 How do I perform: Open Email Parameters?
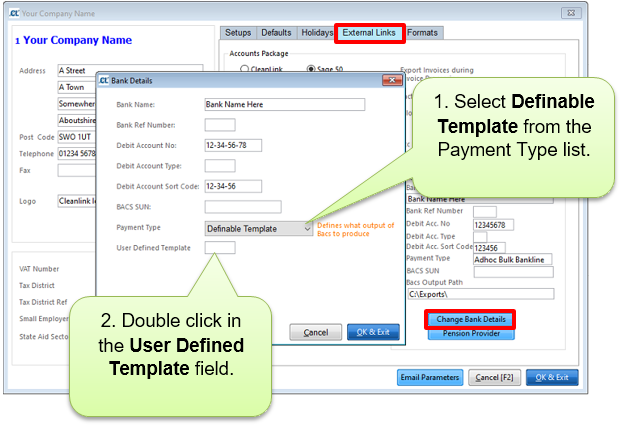pyautogui.click(x=430, y=377)
